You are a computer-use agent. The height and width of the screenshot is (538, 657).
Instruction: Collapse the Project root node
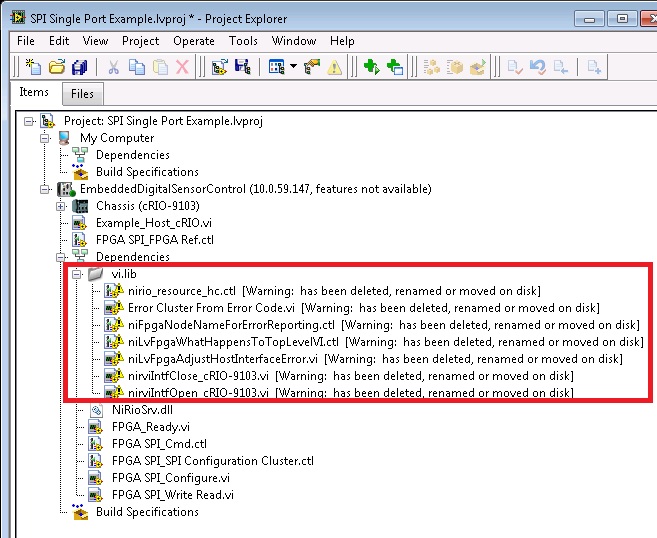[x=28, y=122]
